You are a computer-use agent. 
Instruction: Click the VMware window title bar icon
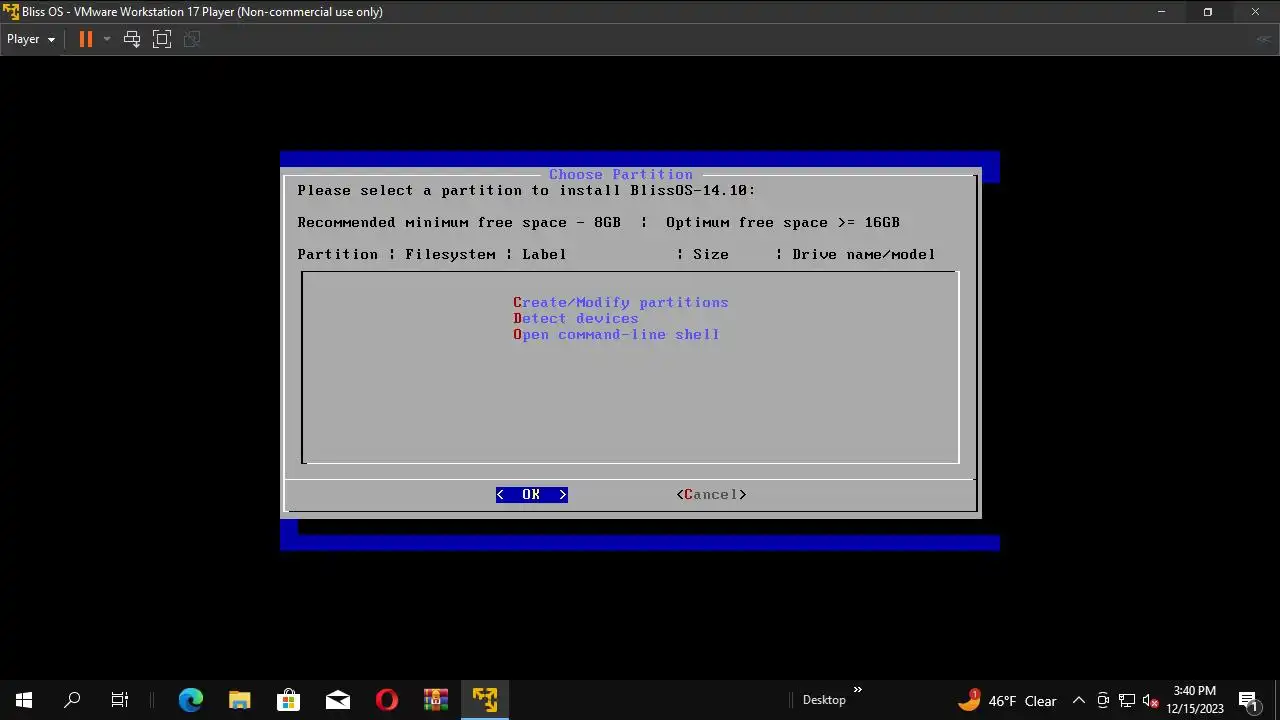pyautogui.click(x=11, y=12)
